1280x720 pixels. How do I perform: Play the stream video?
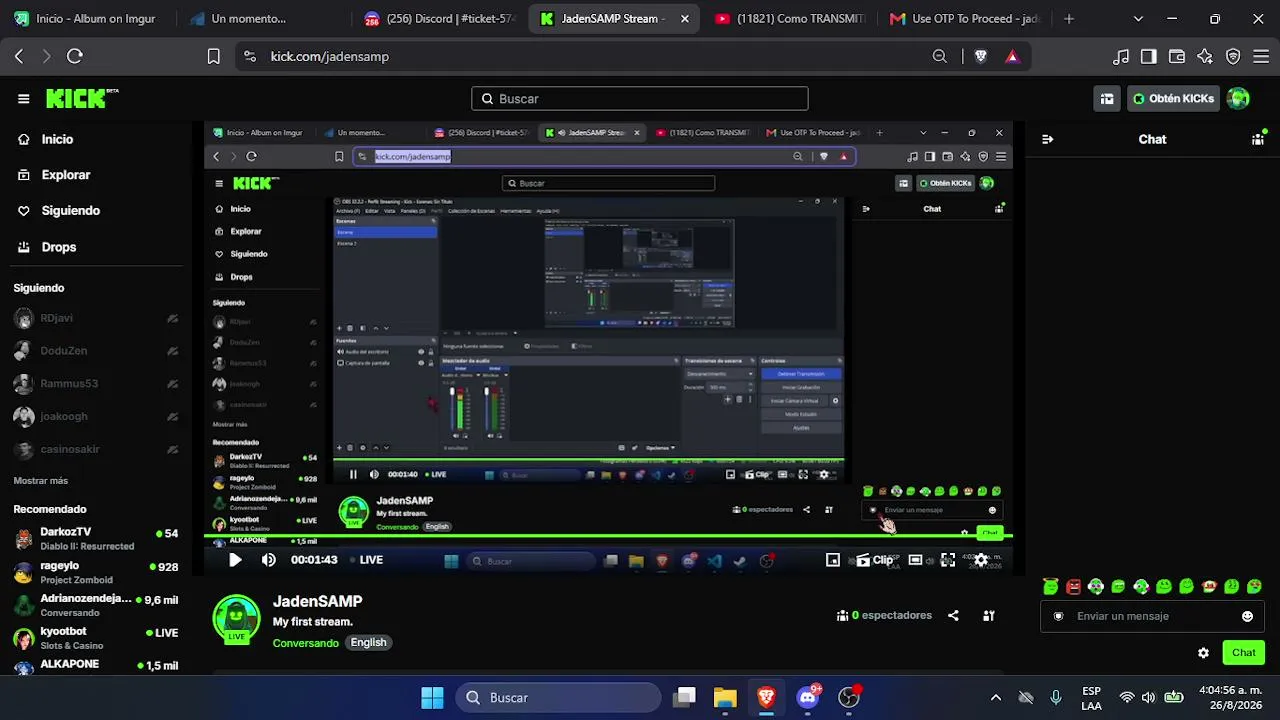tap(235, 560)
